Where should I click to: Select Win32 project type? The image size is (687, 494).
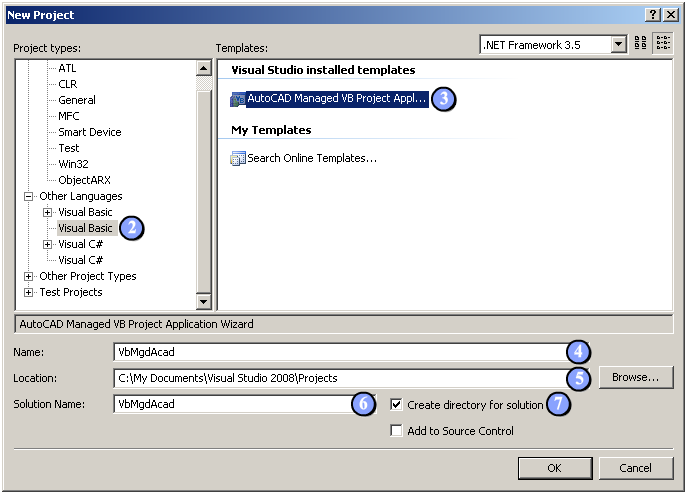pyautogui.click(x=74, y=164)
